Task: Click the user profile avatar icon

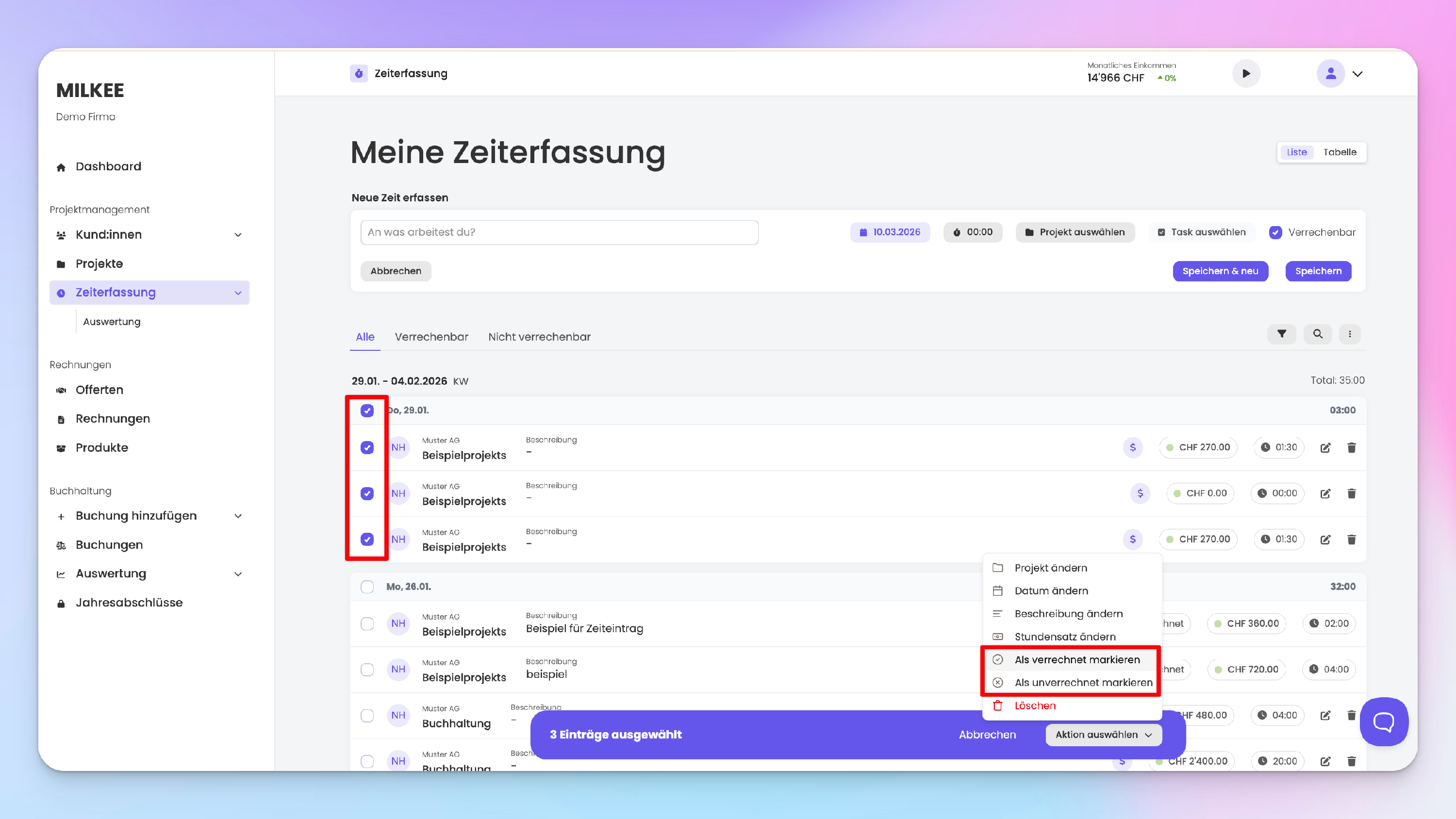Action: coord(1330,73)
